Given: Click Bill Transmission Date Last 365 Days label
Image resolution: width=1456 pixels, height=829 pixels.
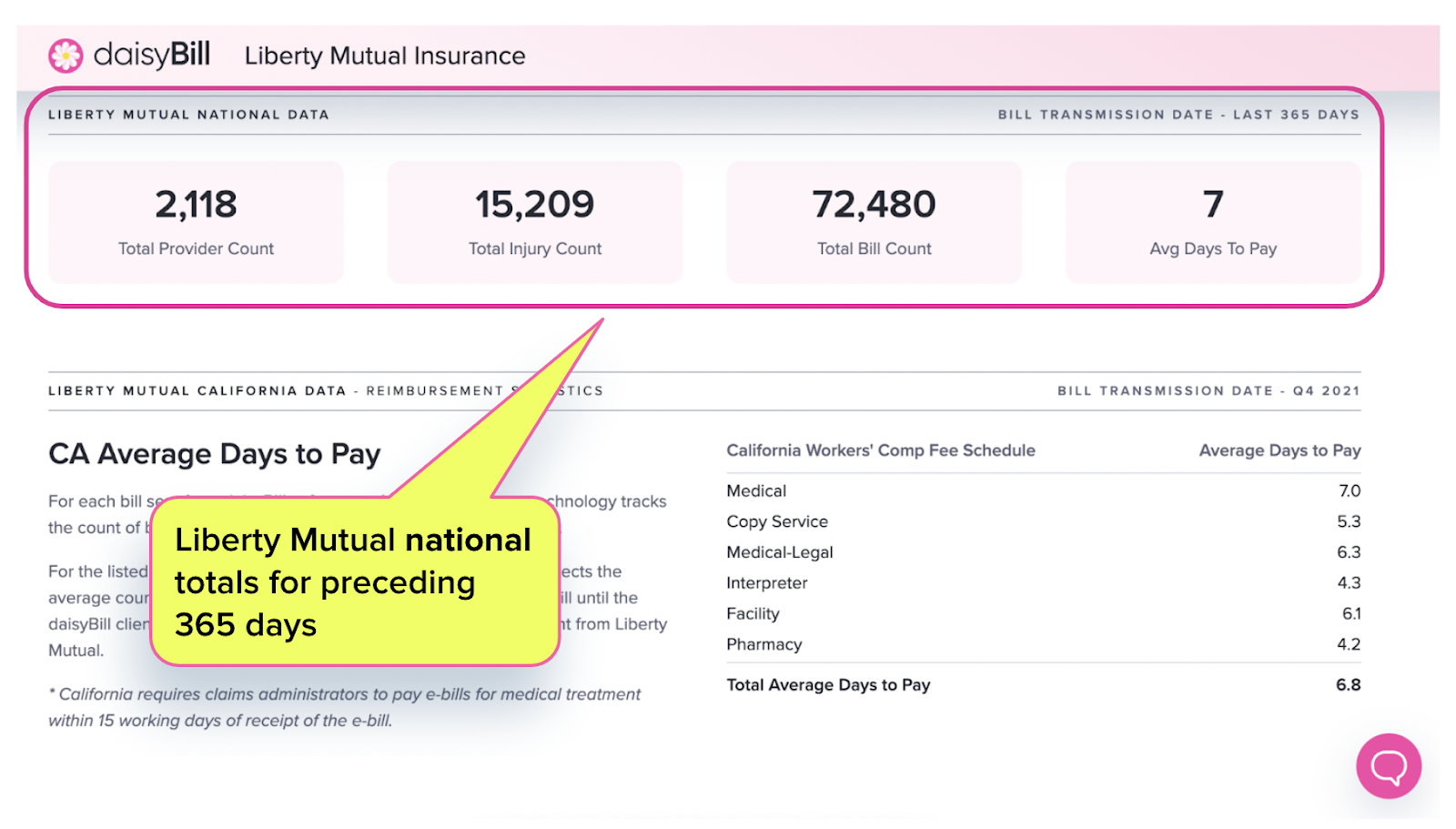Looking at the screenshot, I should click(x=1178, y=115).
